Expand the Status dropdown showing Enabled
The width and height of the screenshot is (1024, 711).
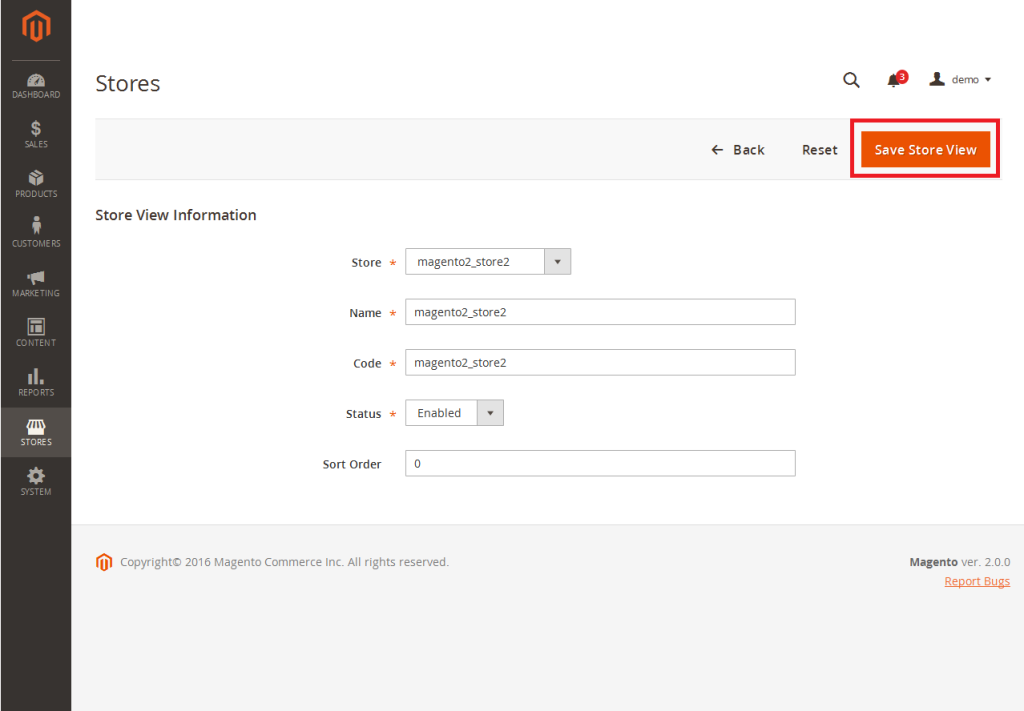pos(454,413)
